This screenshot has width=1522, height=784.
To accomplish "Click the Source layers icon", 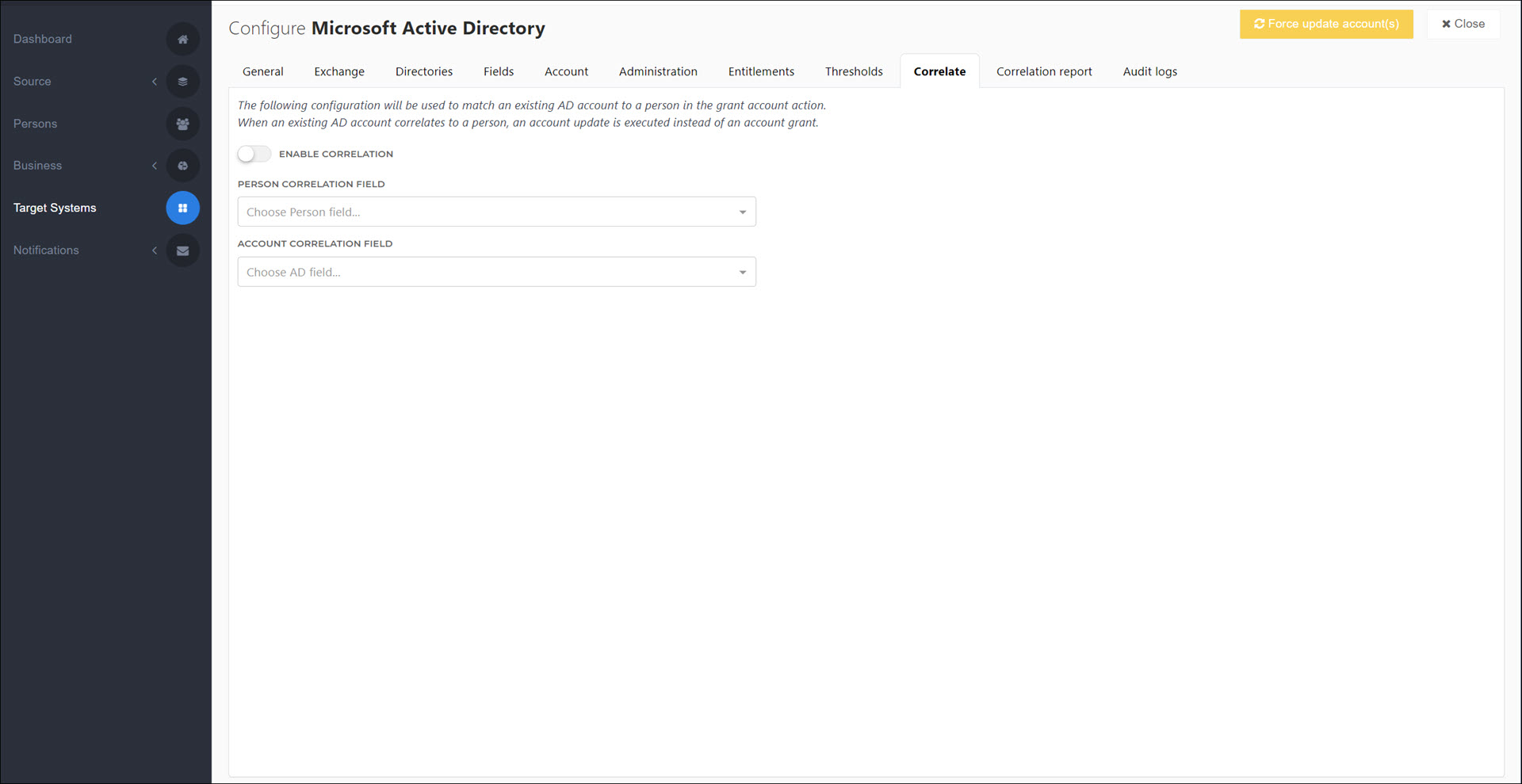I will 182,81.
